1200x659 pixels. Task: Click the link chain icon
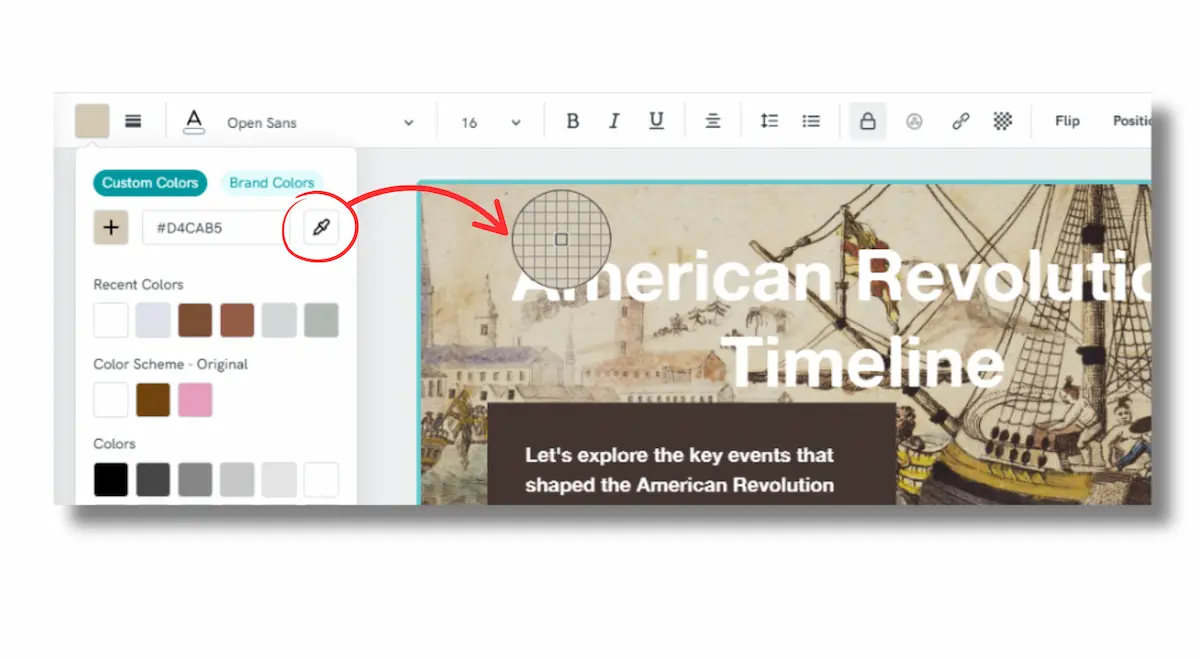(x=960, y=121)
